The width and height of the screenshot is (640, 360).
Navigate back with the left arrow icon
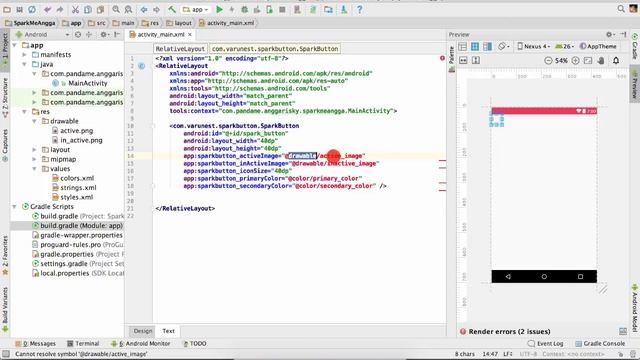[144, 9]
